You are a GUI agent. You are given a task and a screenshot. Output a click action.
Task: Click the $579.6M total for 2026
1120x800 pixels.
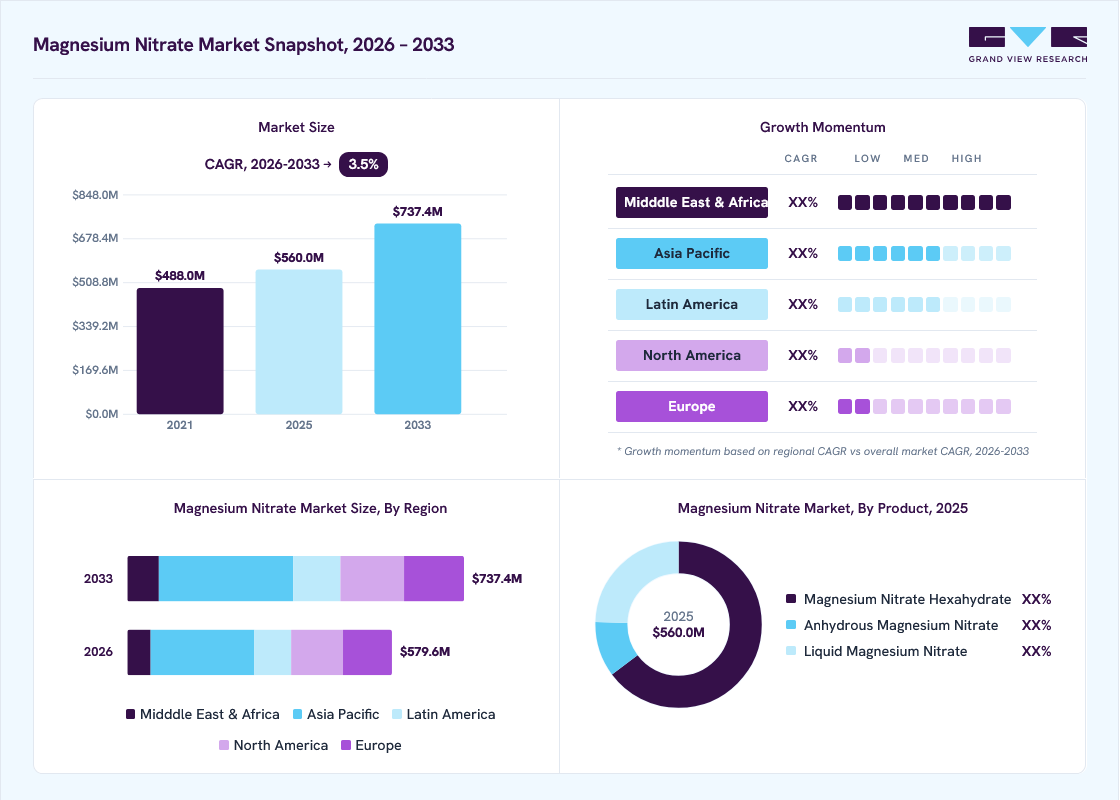click(425, 651)
